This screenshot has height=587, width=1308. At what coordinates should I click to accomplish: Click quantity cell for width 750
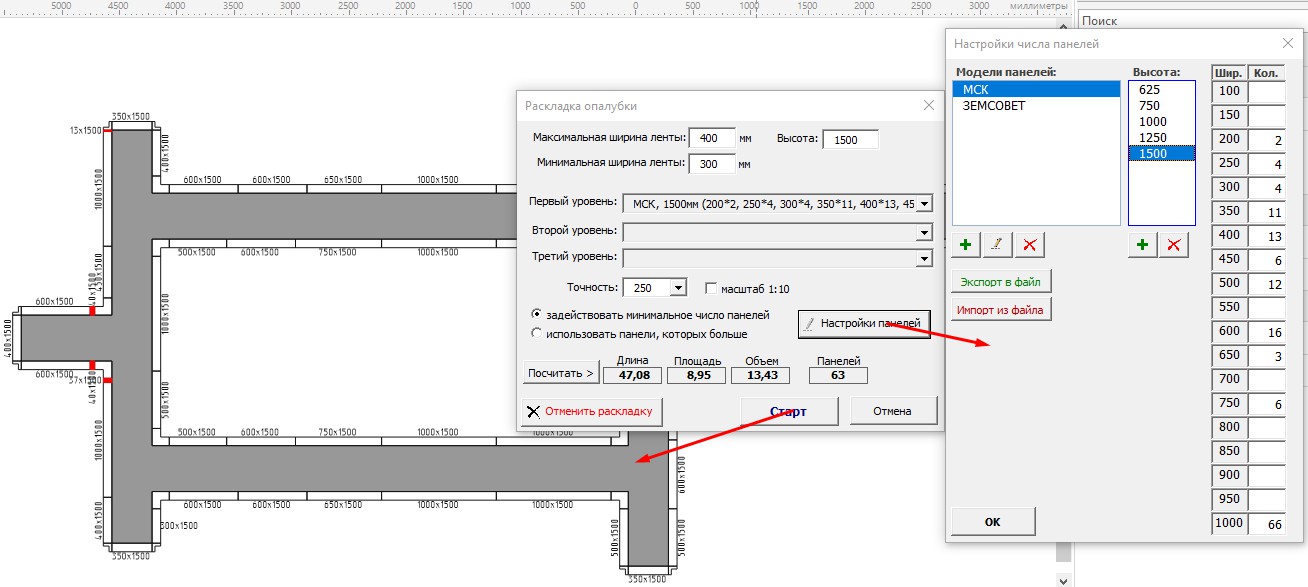(1266, 404)
